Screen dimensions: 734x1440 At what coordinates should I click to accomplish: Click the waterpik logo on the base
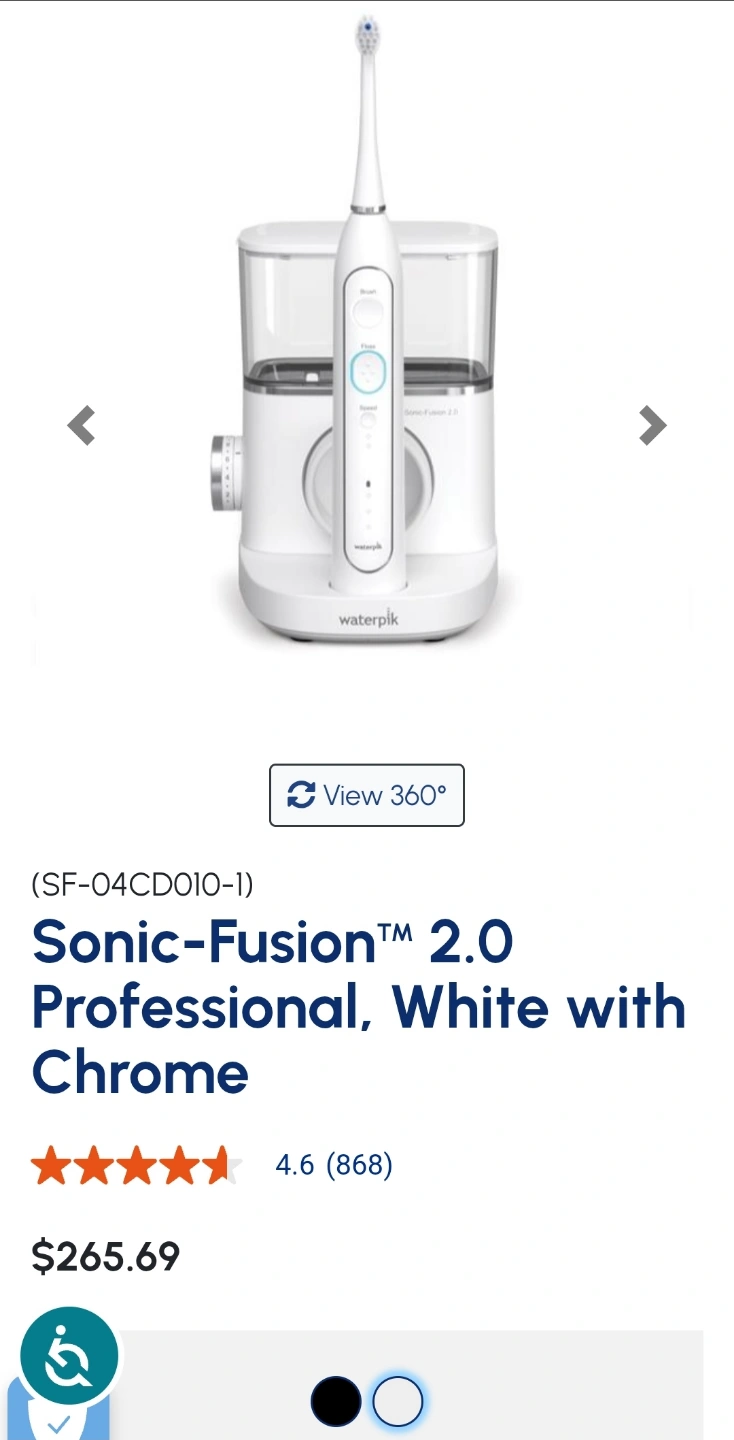tap(368, 619)
